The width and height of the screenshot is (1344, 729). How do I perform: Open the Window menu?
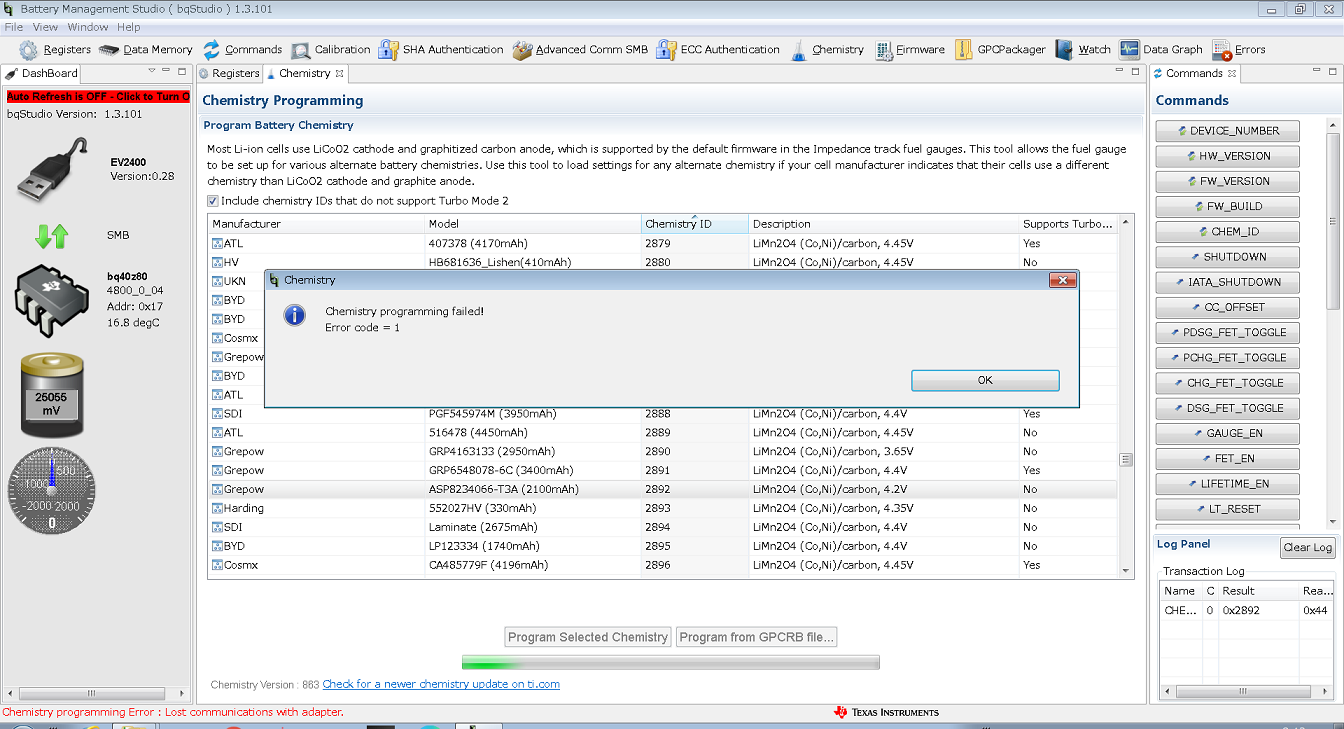tap(88, 27)
